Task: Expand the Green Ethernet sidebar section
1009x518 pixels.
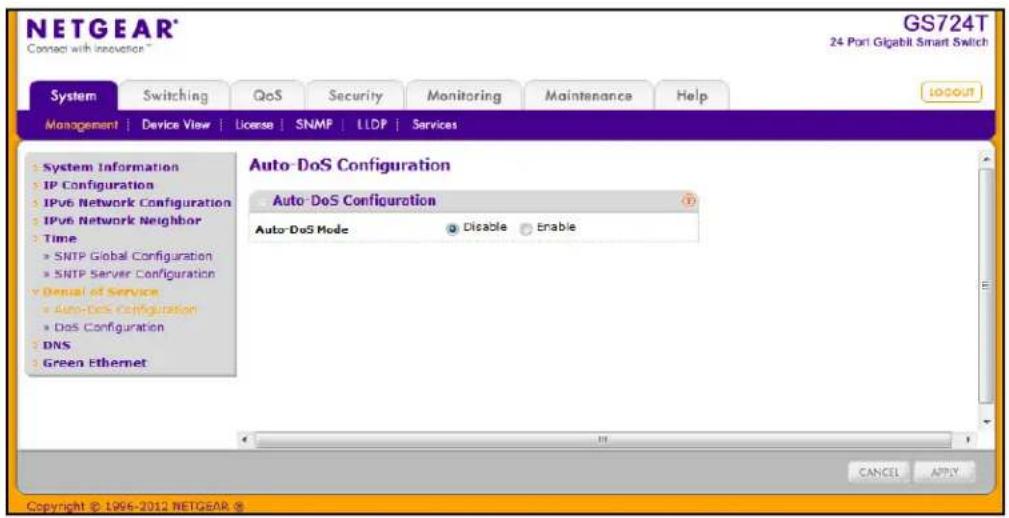Action: (95, 362)
